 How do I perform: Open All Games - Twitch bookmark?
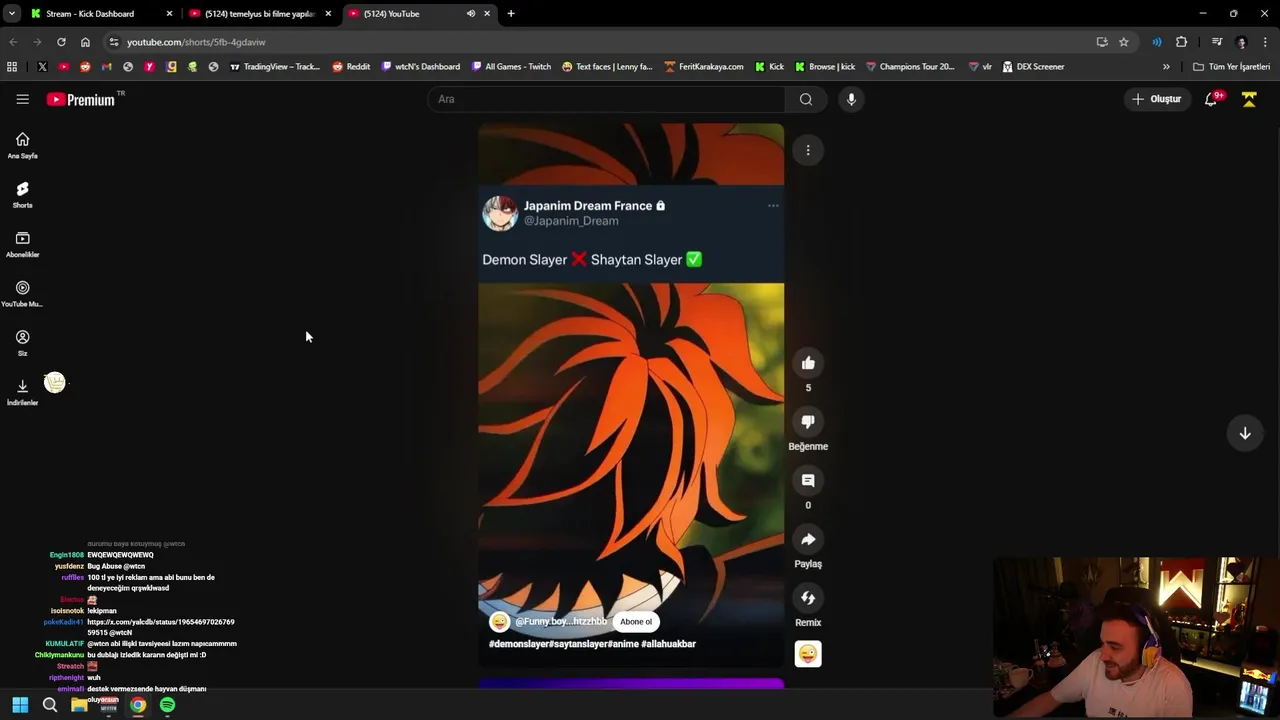pyautogui.click(x=511, y=67)
